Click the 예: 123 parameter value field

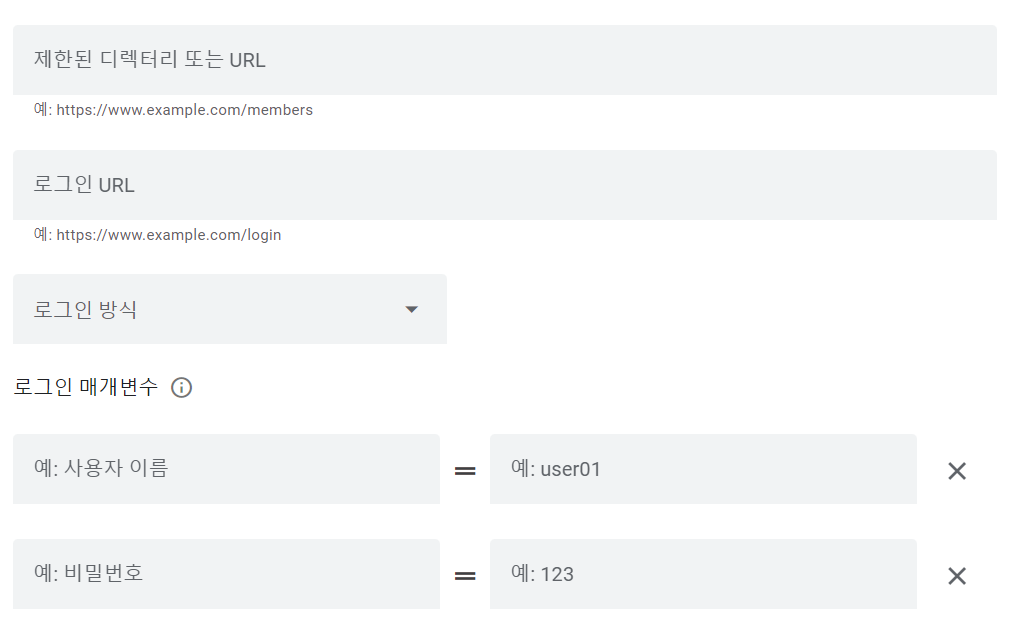[x=703, y=574]
